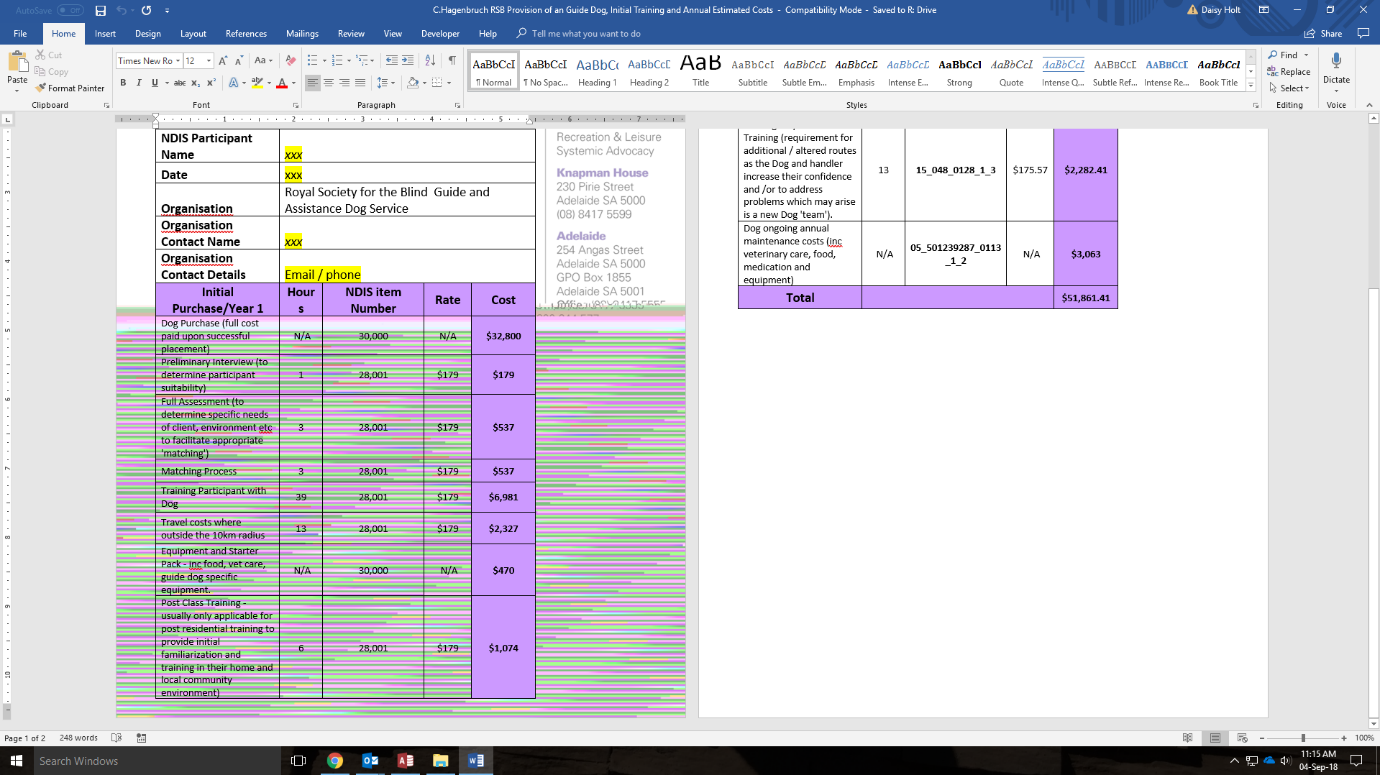Click the Bold button
Screen dimensions: 1380x775
tap(124, 83)
